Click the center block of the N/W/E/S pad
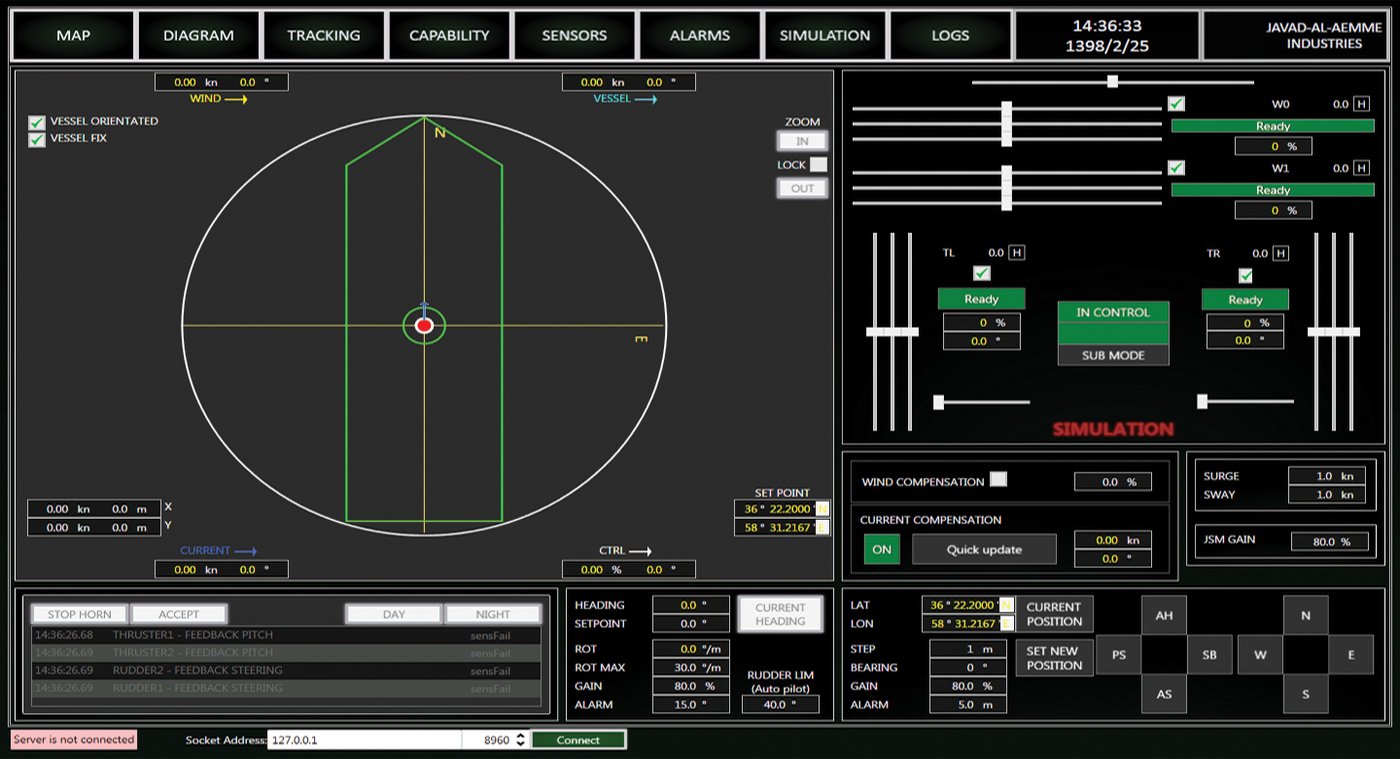 (1305, 655)
